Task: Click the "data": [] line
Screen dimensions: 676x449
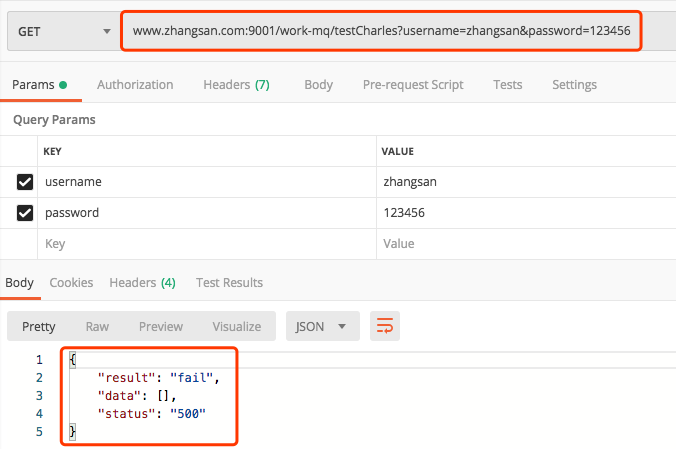Action: click(x=137, y=396)
